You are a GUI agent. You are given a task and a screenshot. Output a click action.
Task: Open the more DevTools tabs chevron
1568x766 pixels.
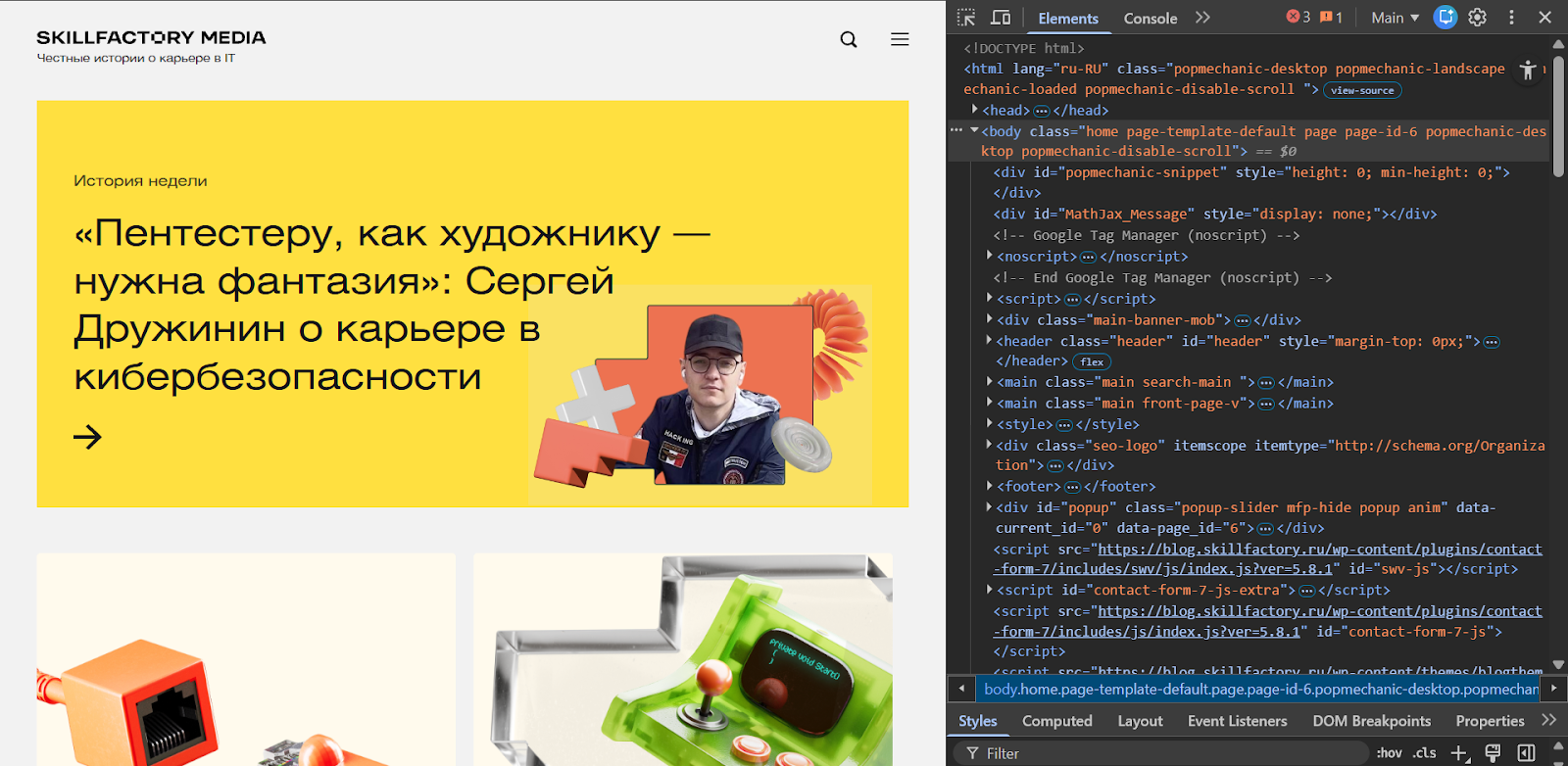point(1202,18)
